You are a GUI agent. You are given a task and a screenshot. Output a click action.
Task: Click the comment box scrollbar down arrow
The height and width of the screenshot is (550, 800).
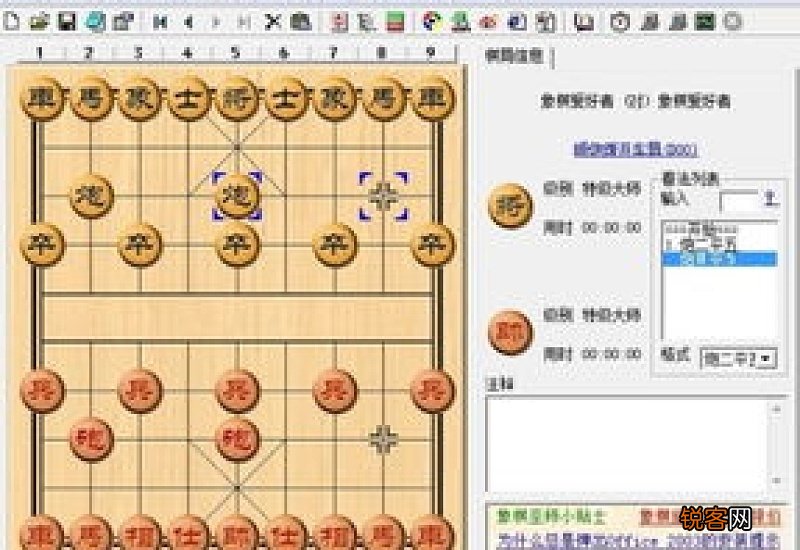click(x=776, y=480)
